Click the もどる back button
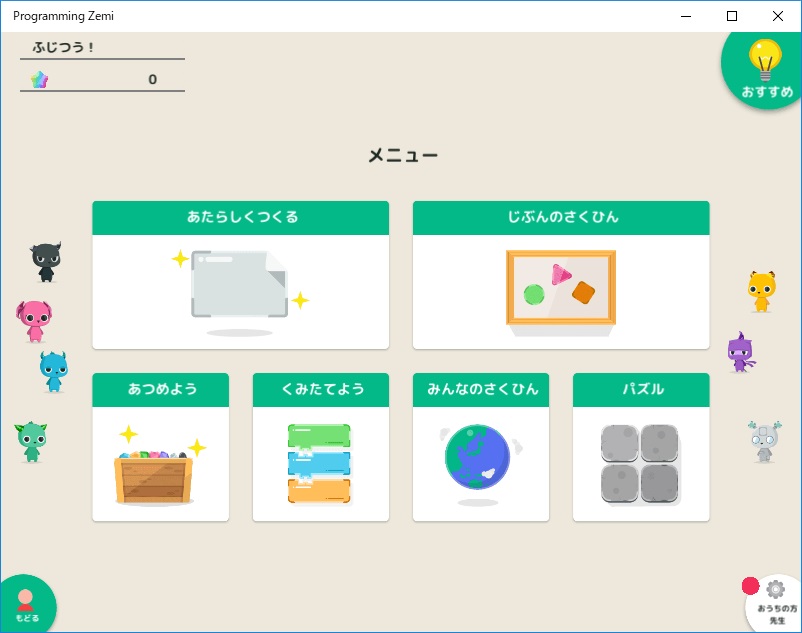 point(27,604)
